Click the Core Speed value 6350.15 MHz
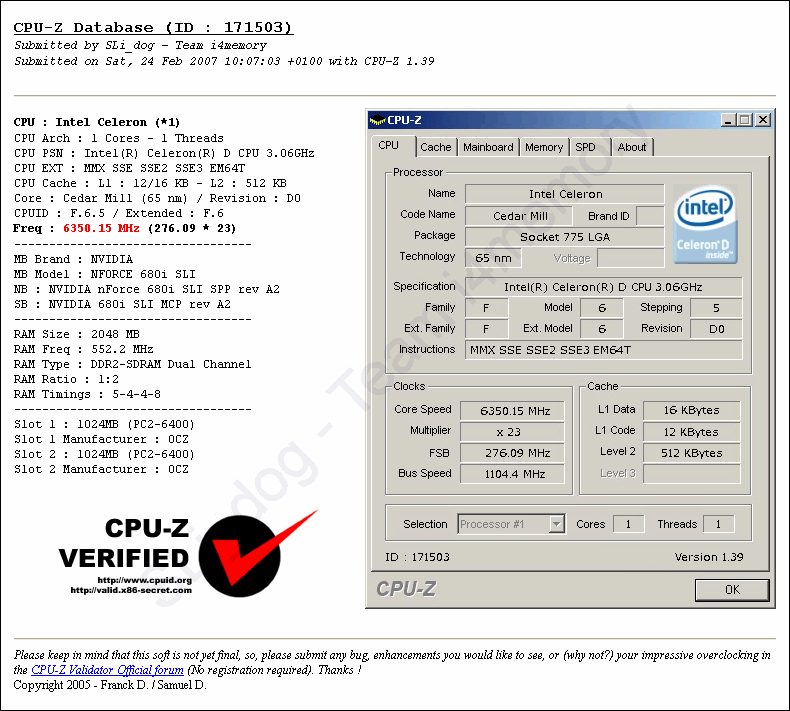The image size is (790, 711). point(512,411)
